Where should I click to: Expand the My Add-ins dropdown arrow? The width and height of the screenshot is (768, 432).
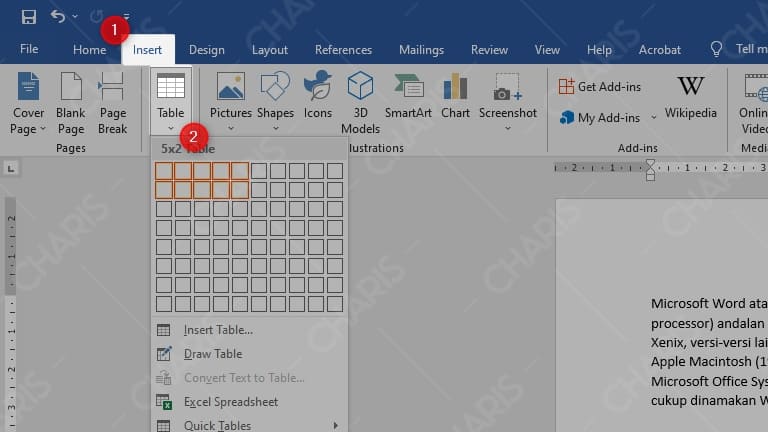[x=653, y=118]
